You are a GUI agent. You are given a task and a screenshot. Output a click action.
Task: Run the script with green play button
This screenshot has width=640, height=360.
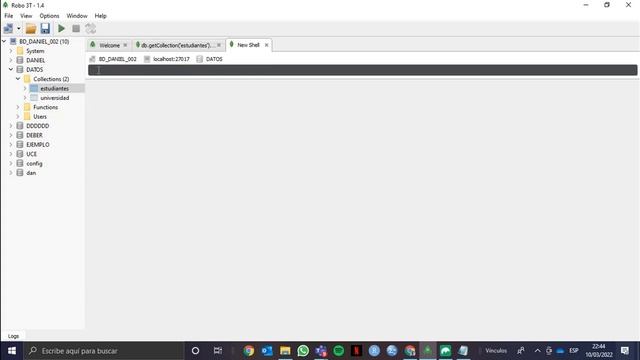(62, 29)
